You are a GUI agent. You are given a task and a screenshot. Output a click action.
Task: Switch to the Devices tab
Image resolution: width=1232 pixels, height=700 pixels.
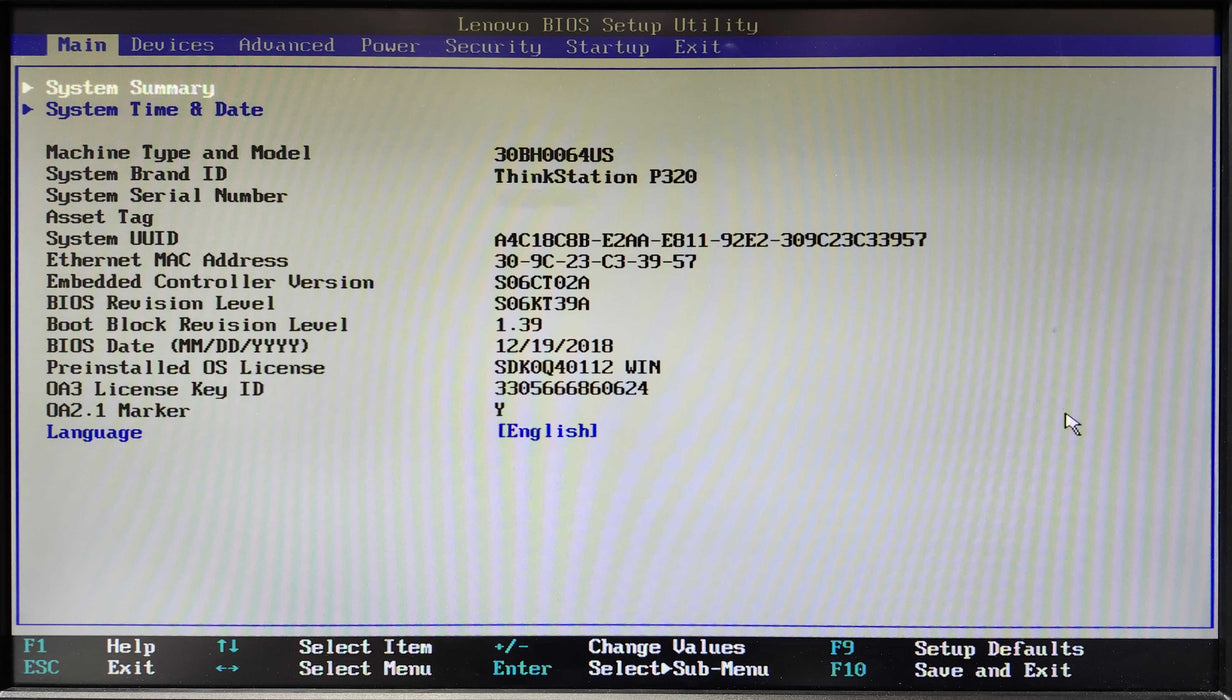tap(171, 45)
